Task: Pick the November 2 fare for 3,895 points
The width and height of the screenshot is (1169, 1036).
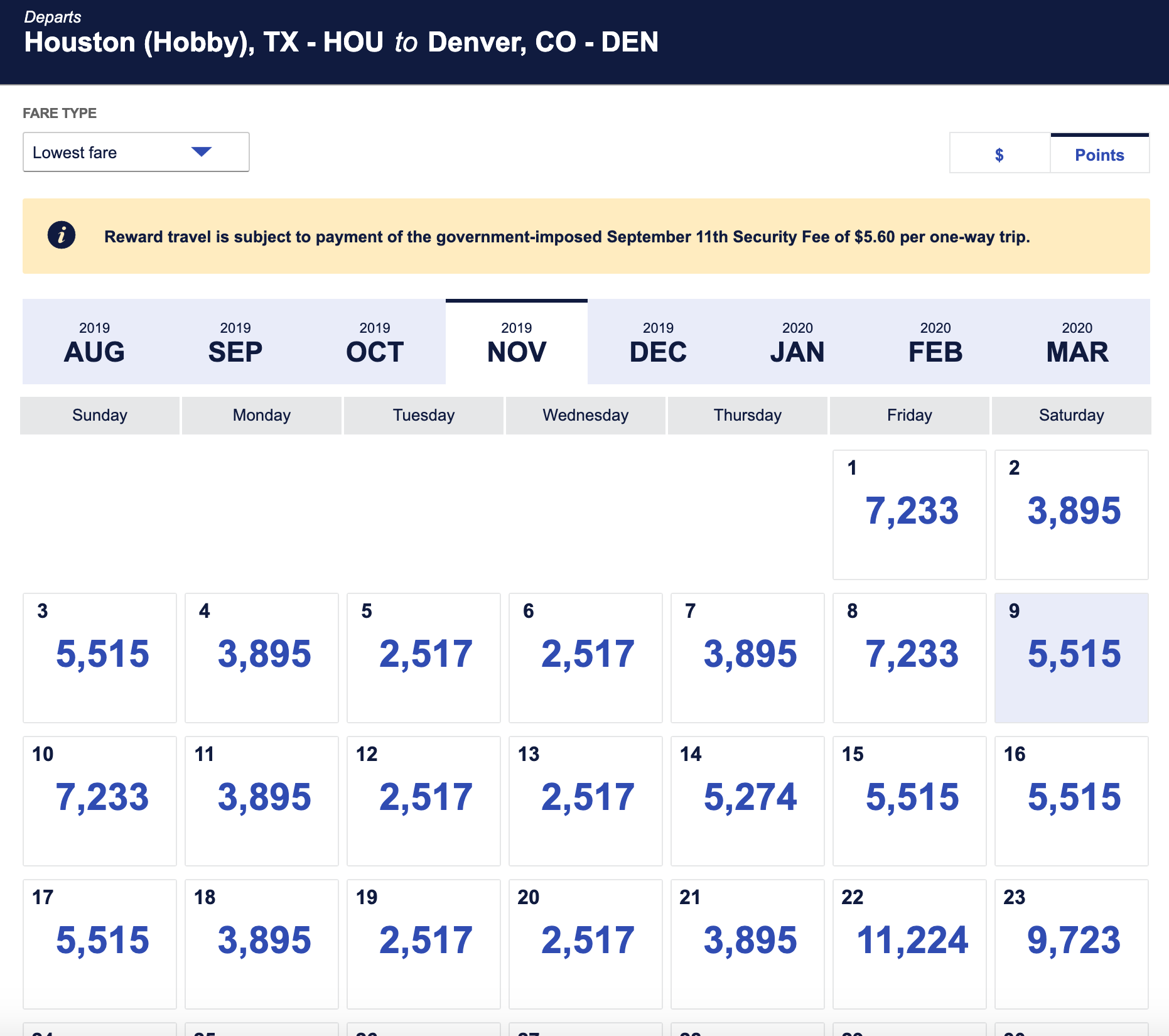Action: coord(1072,514)
